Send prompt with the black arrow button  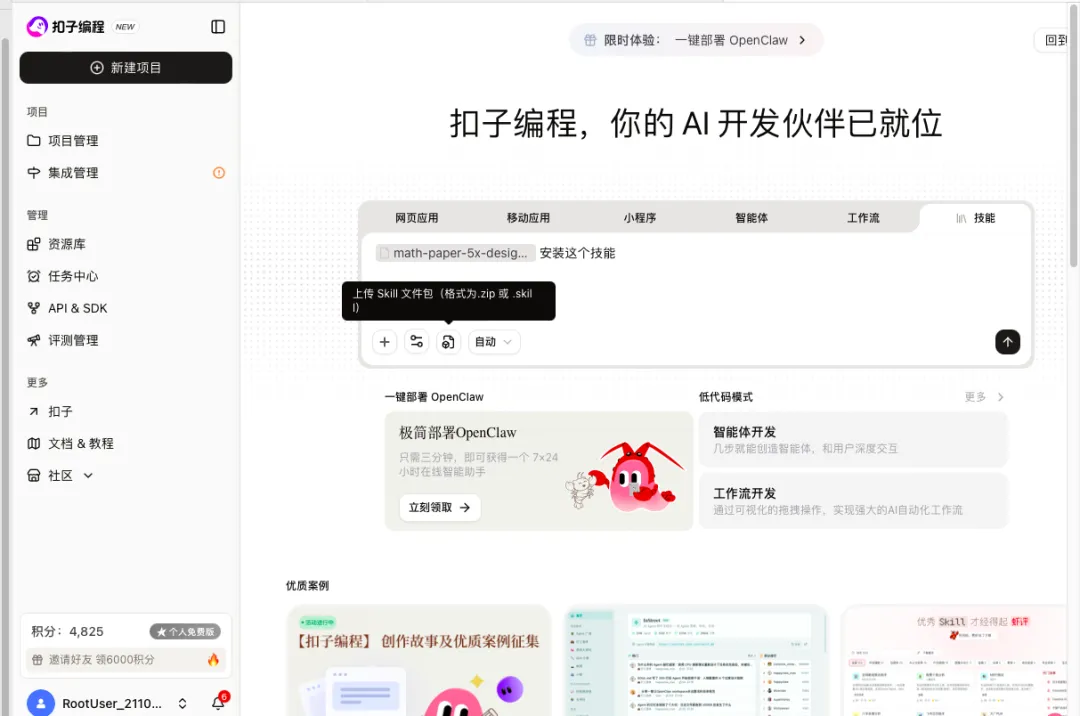(x=1008, y=342)
